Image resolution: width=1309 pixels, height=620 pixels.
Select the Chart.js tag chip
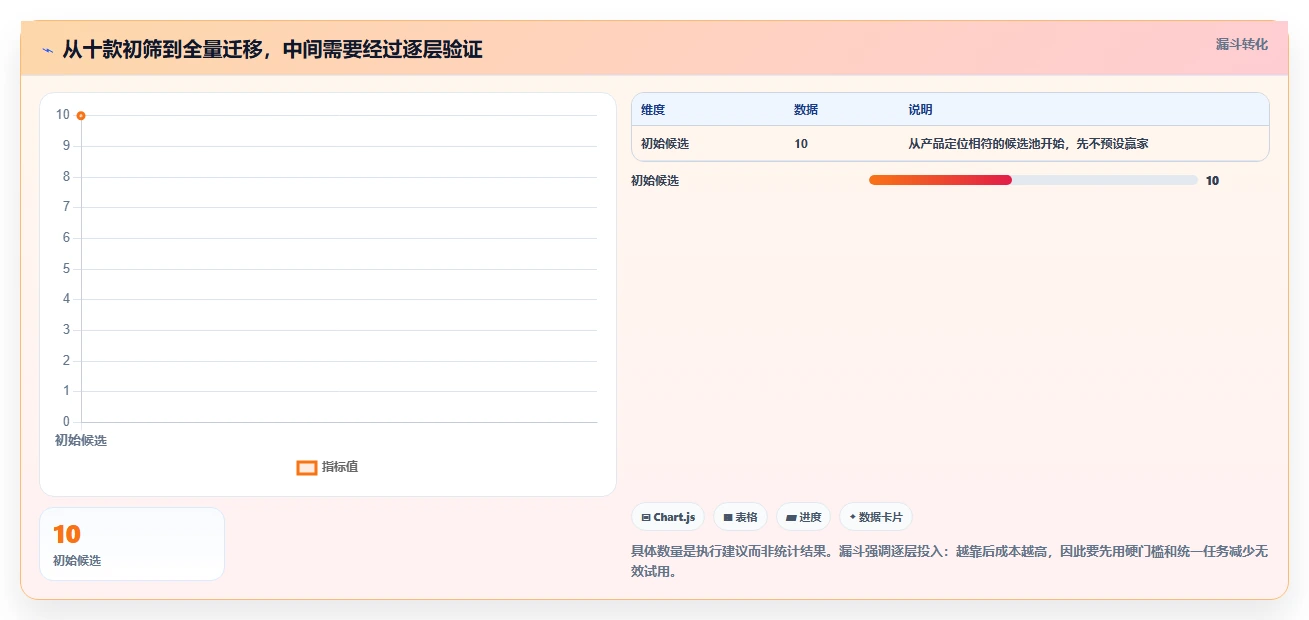(x=668, y=517)
